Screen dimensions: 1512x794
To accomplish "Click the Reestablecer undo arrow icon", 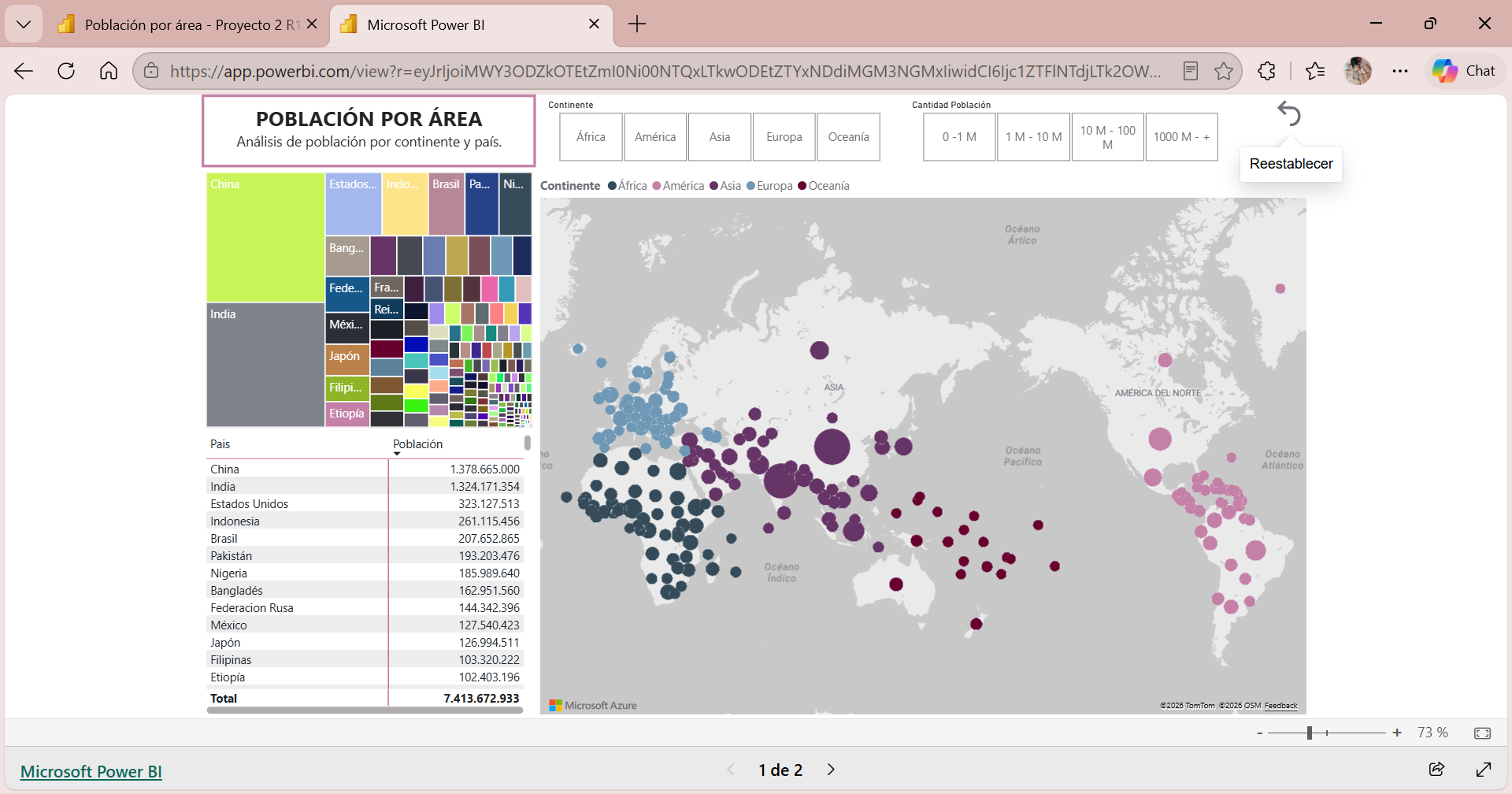I will tap(1289, 114).
